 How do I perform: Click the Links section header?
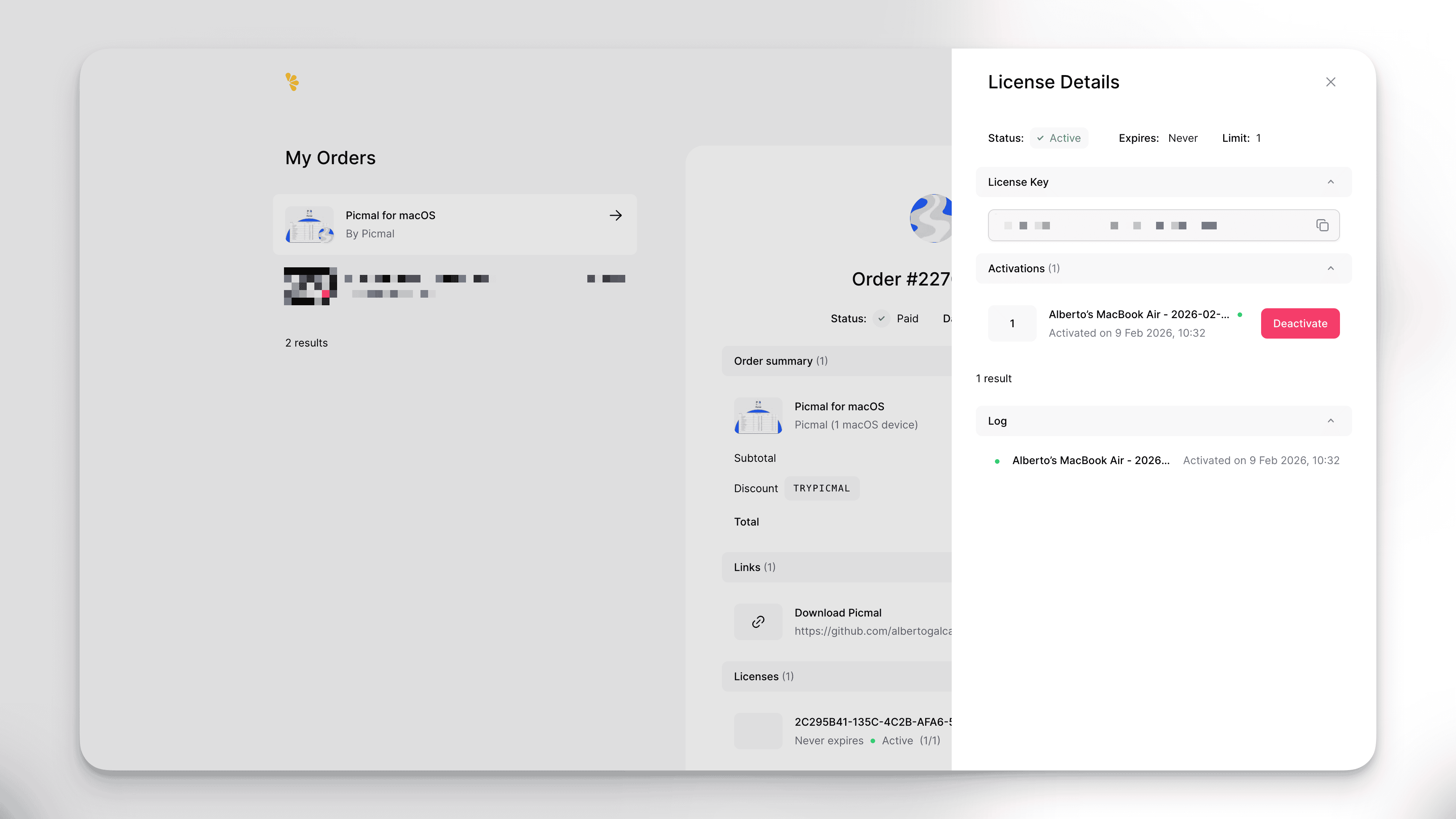click(836, 568)
